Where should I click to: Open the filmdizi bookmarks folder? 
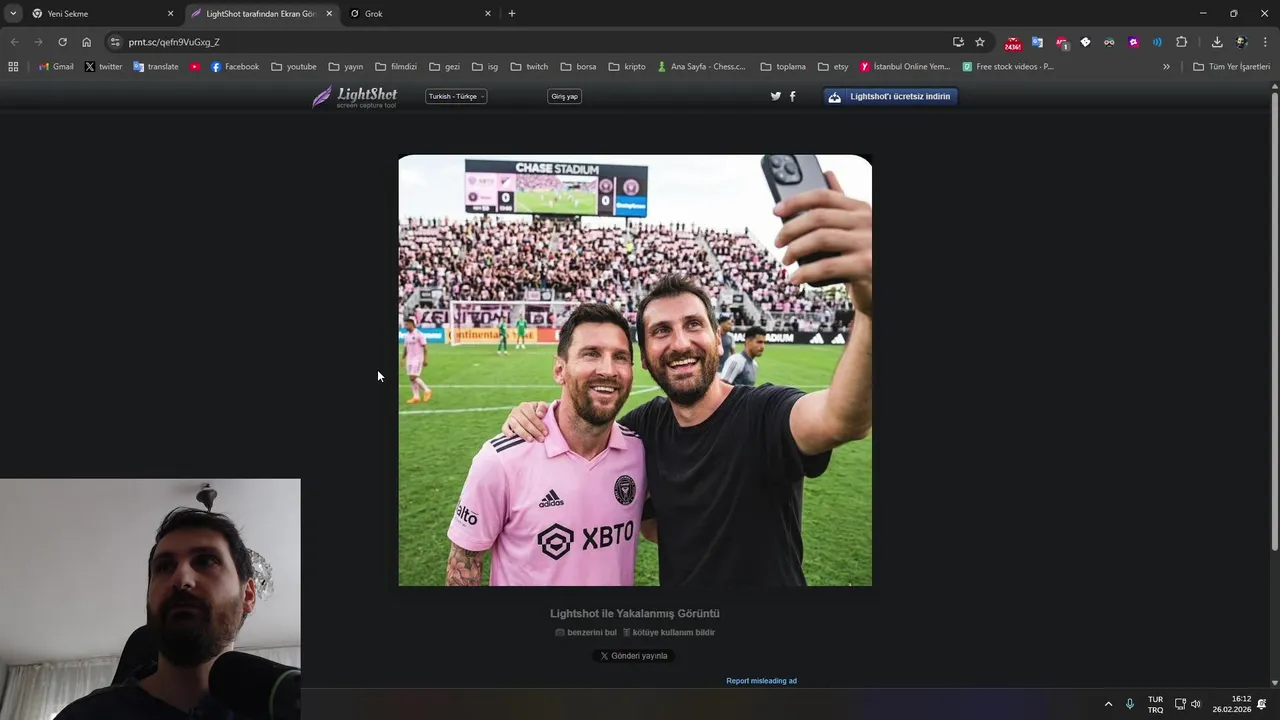[396, 67]
